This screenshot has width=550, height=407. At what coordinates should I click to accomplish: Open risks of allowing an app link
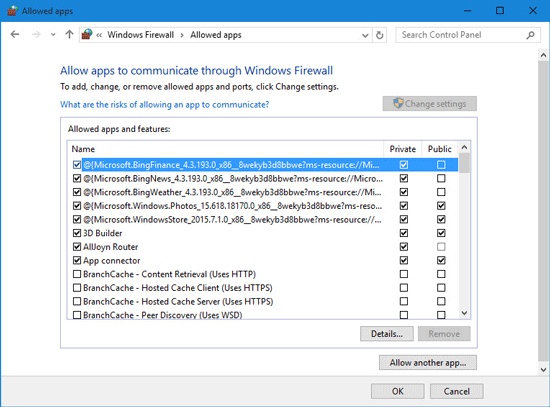pyautogui.click(x=165, y=105)
